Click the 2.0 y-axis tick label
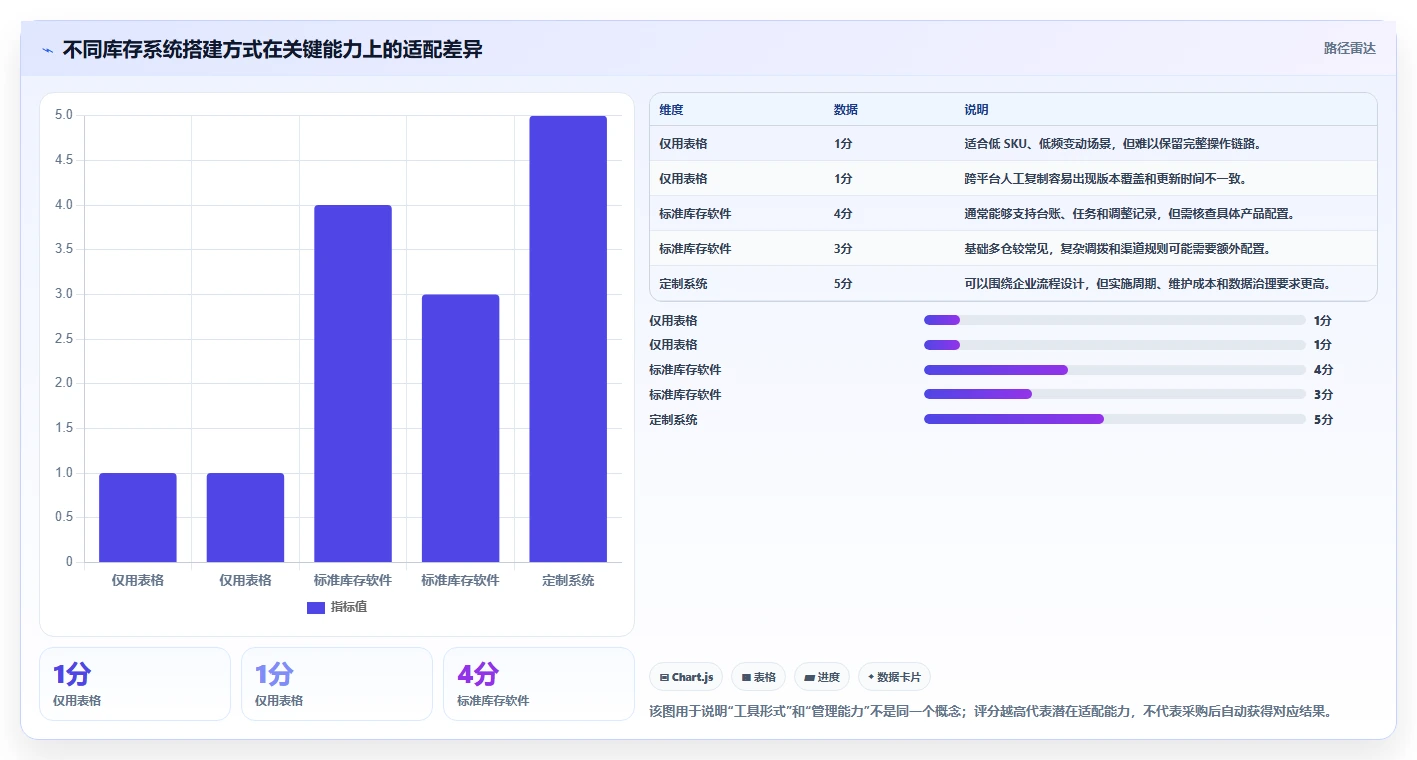This screenshot has height=760, width=1417. click(x=63, y=383)
